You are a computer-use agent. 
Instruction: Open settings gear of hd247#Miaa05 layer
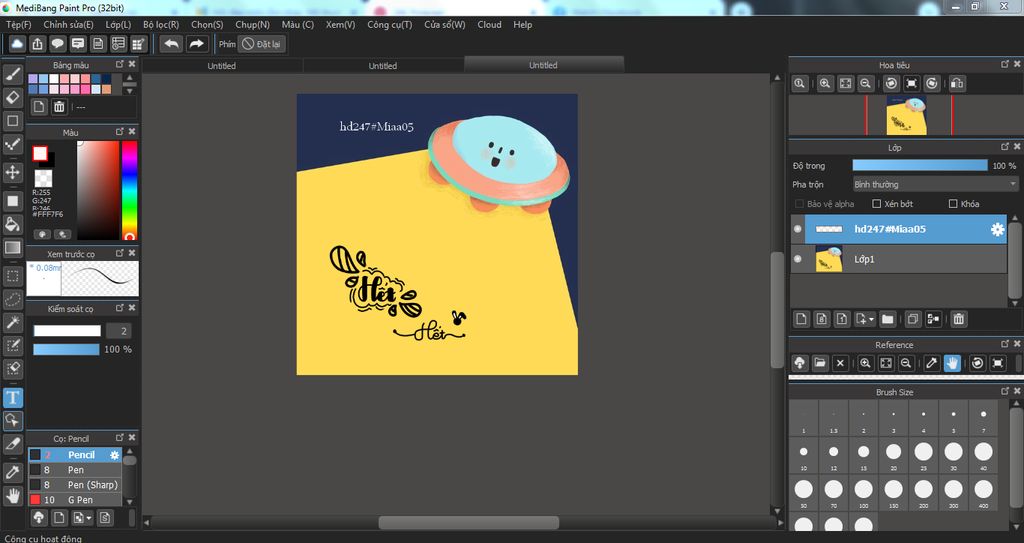click(x=997, y=229)
